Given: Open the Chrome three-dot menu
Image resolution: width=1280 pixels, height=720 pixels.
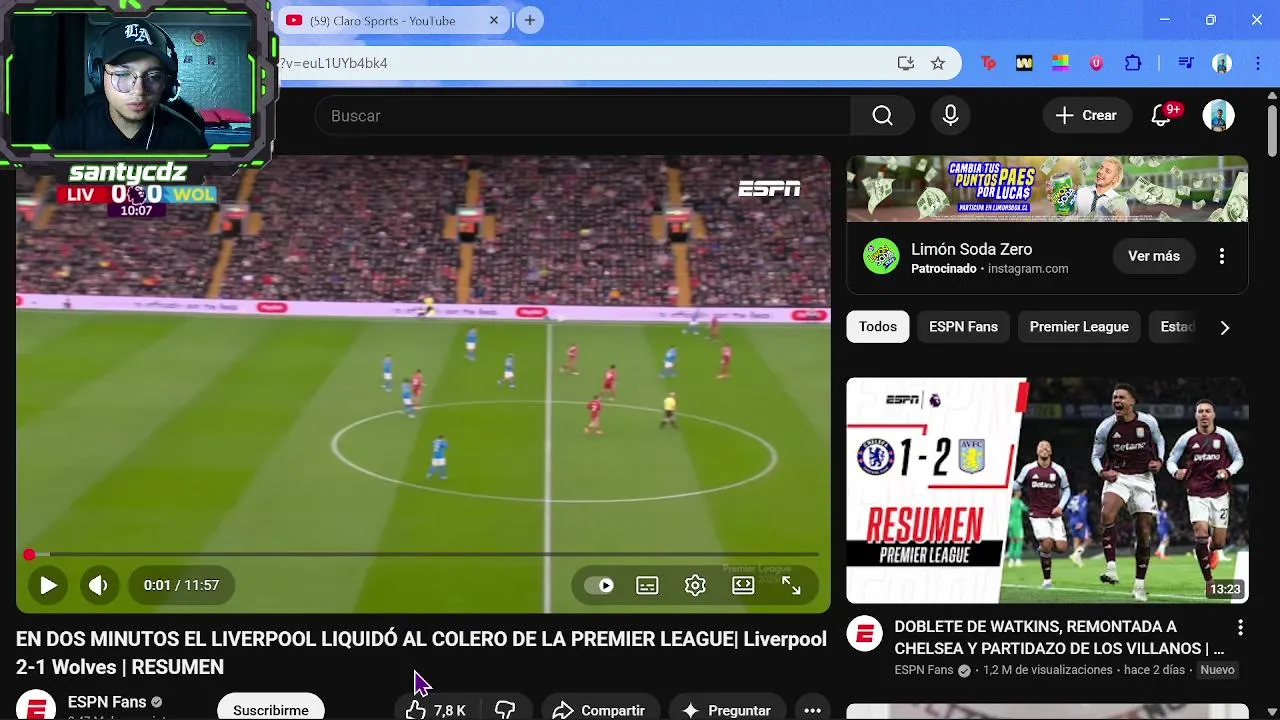Looking at the screenshot, I should pyautogui.click(x=1256, y=63).
